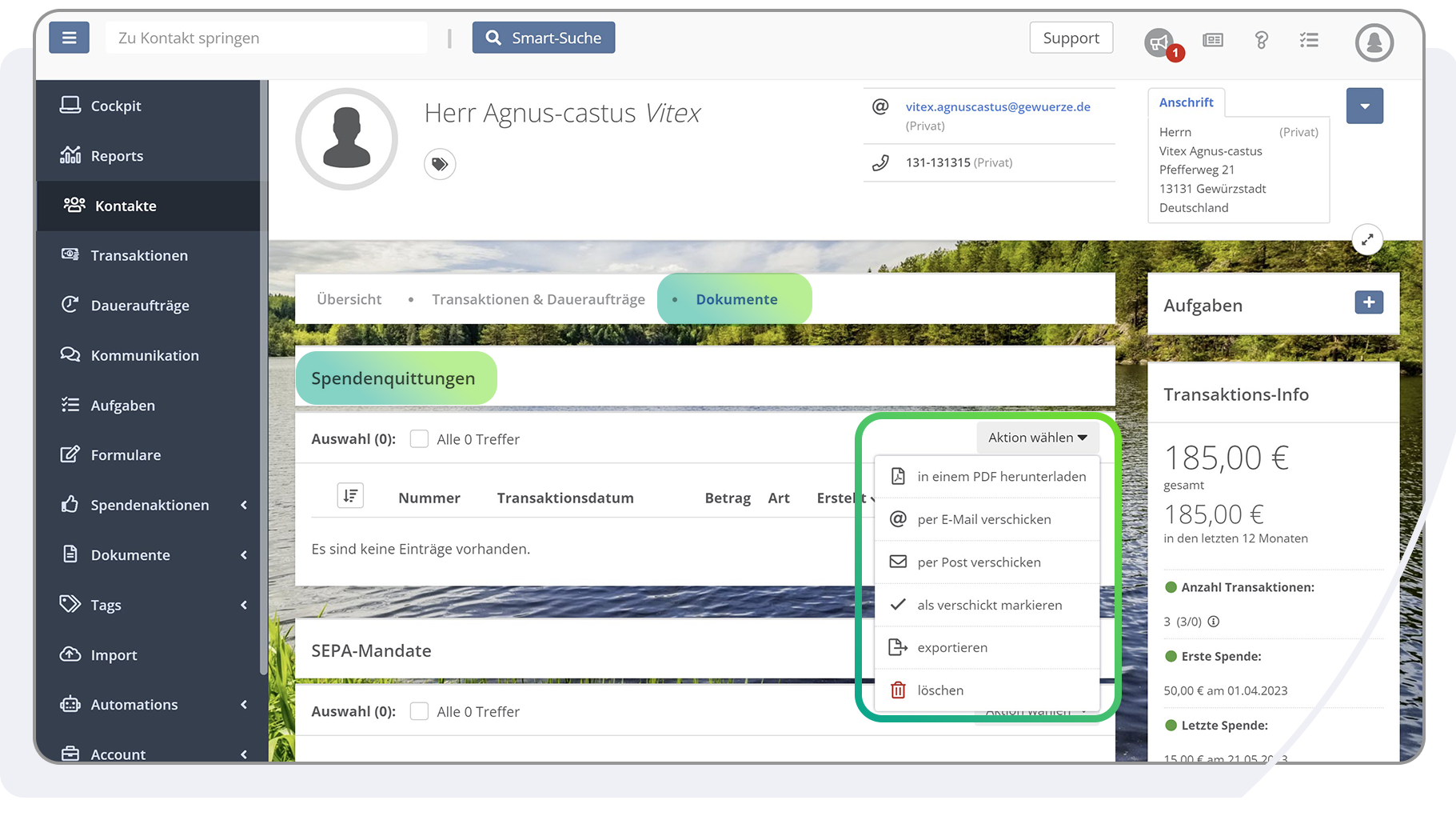Click the sidebar vertical scrollbar
Viewport: 1456px width, 820px height.
click(x=264, y=378)
